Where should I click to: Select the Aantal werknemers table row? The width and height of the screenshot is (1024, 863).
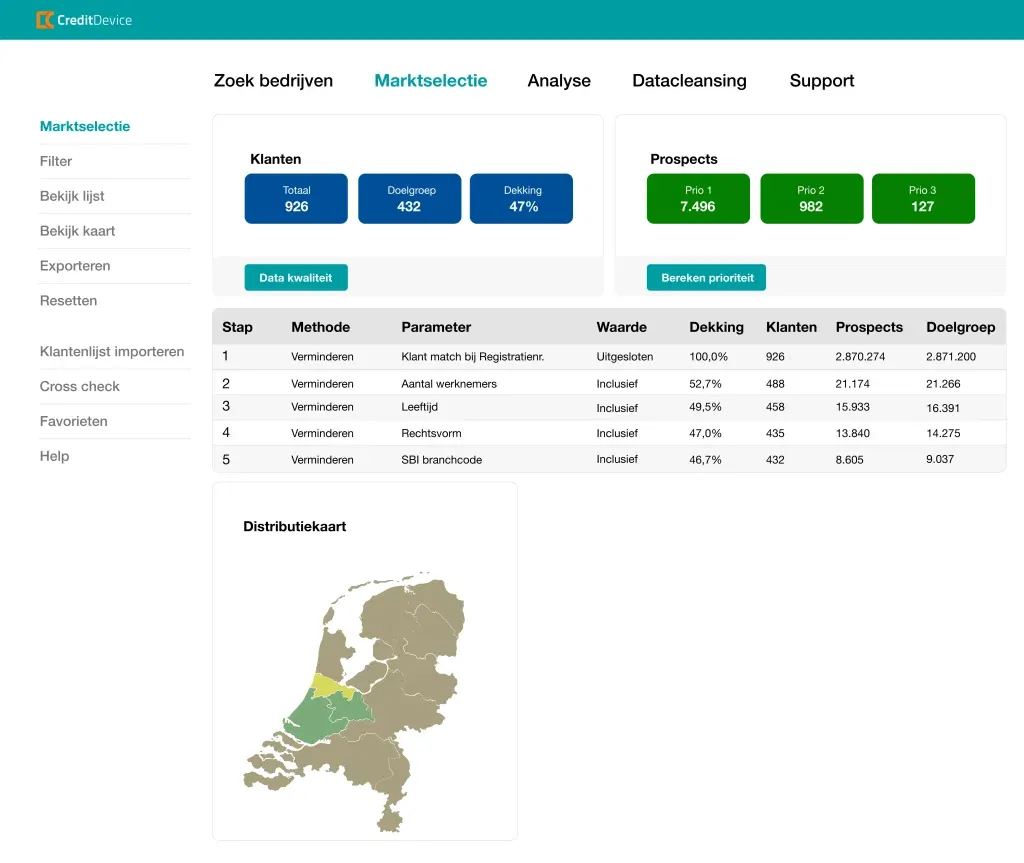click(608, 384)
